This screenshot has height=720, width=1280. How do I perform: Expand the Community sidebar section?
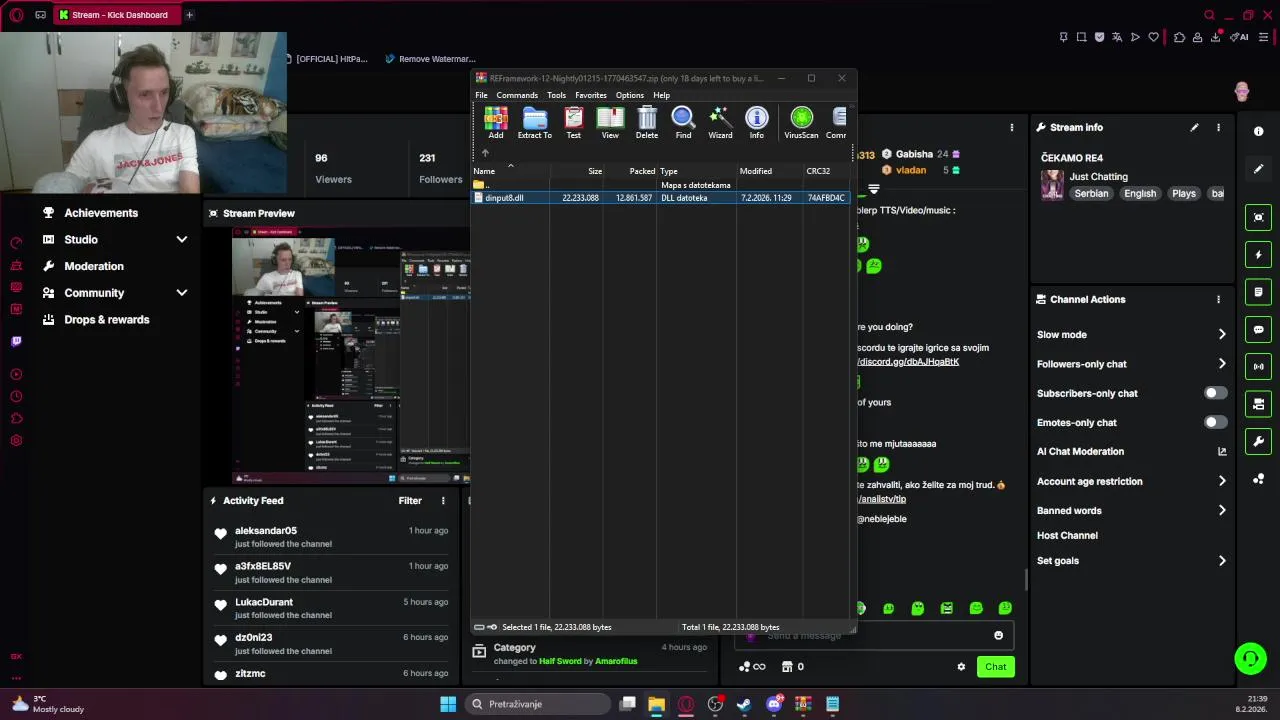[x=182, y=293]
